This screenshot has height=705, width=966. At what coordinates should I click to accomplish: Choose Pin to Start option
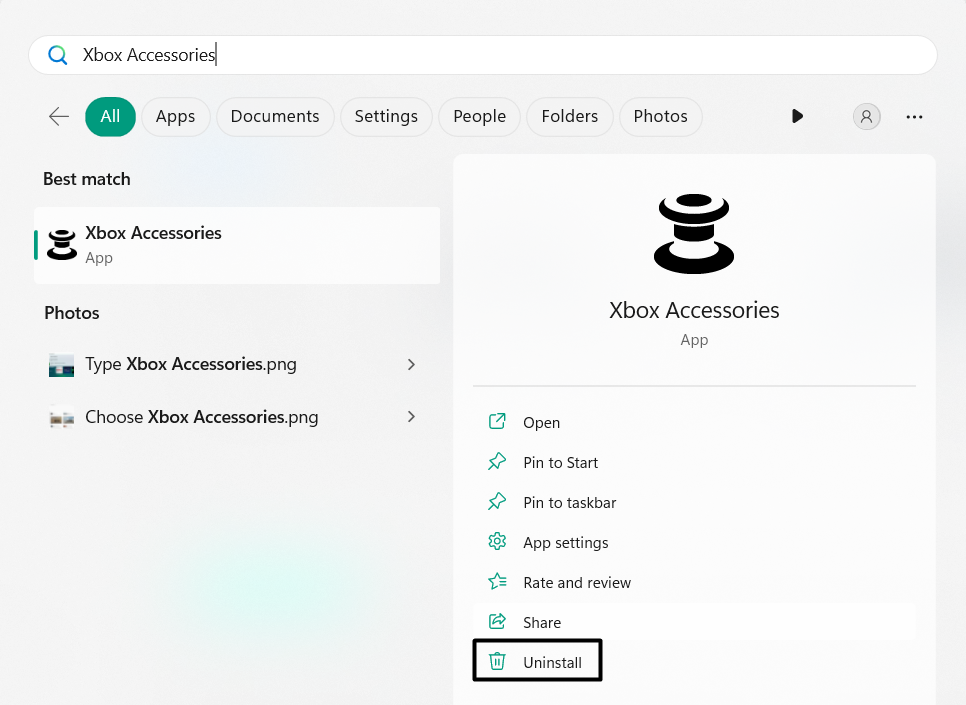[x=560, y=463]
